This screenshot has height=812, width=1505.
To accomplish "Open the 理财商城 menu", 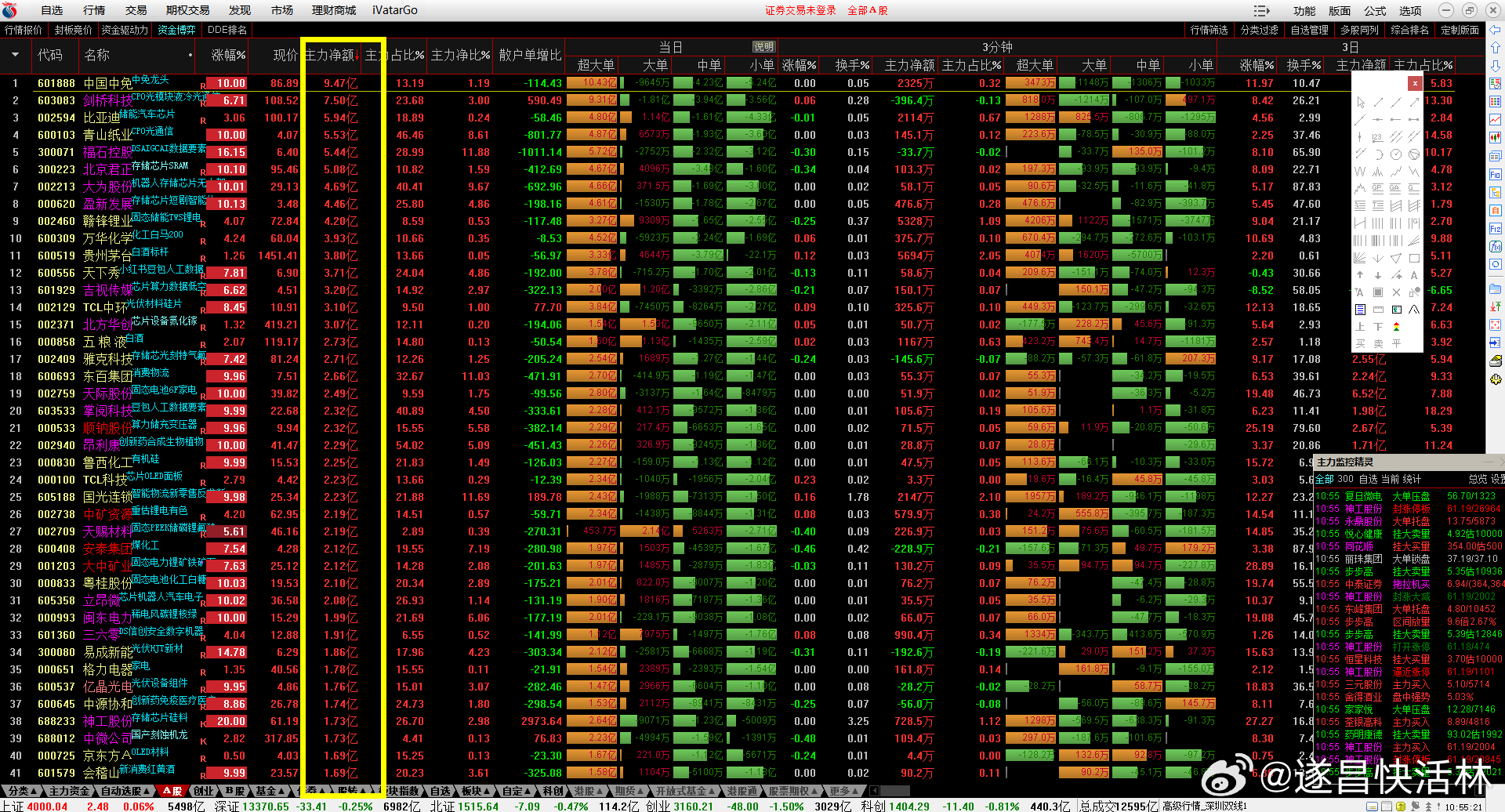I will pyautogui.click(x=334, y=10).
